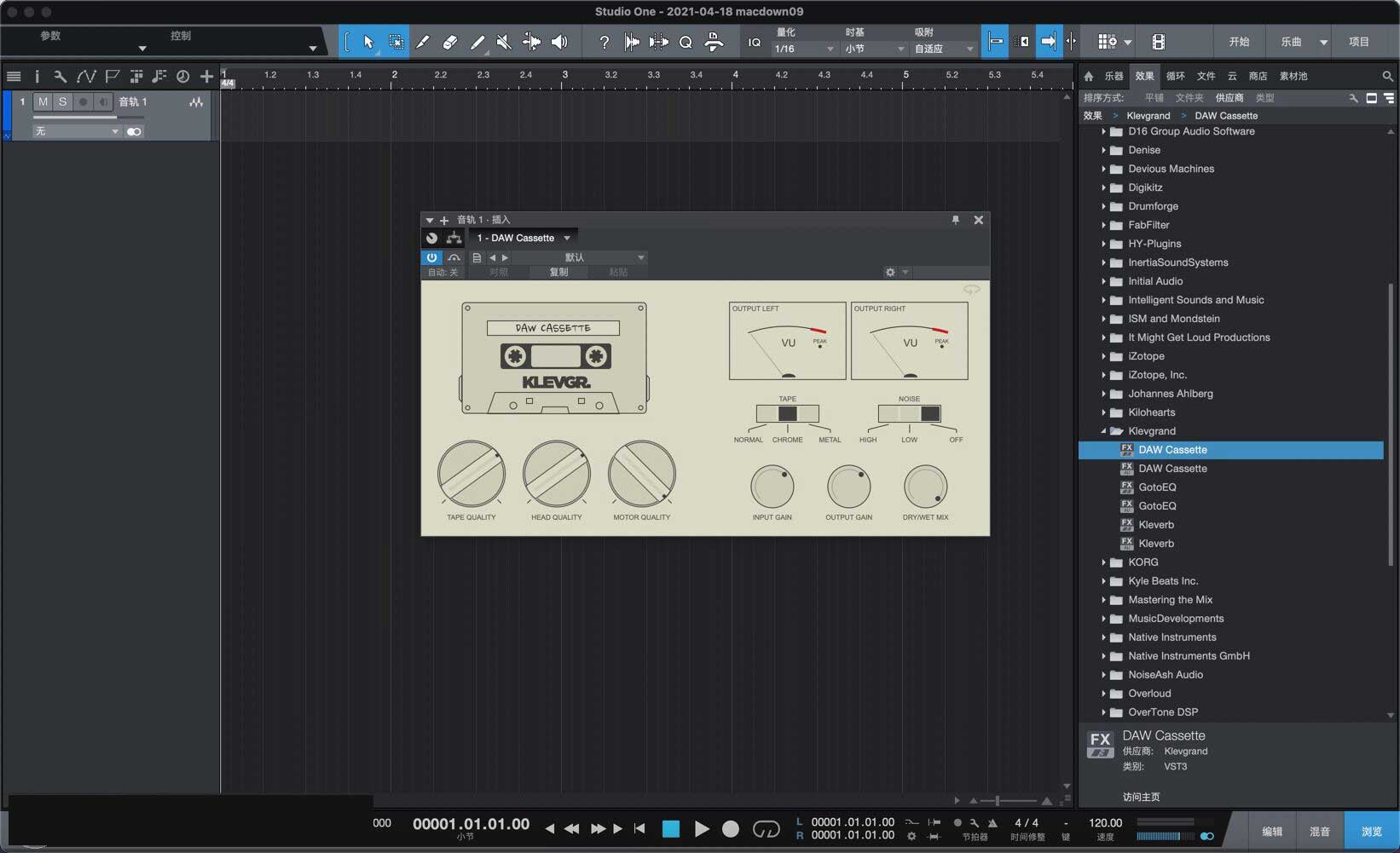The height and width of the screenshot is (853, 1400).
Task: Switch to the 文件 files tab
Action: 1206,76
